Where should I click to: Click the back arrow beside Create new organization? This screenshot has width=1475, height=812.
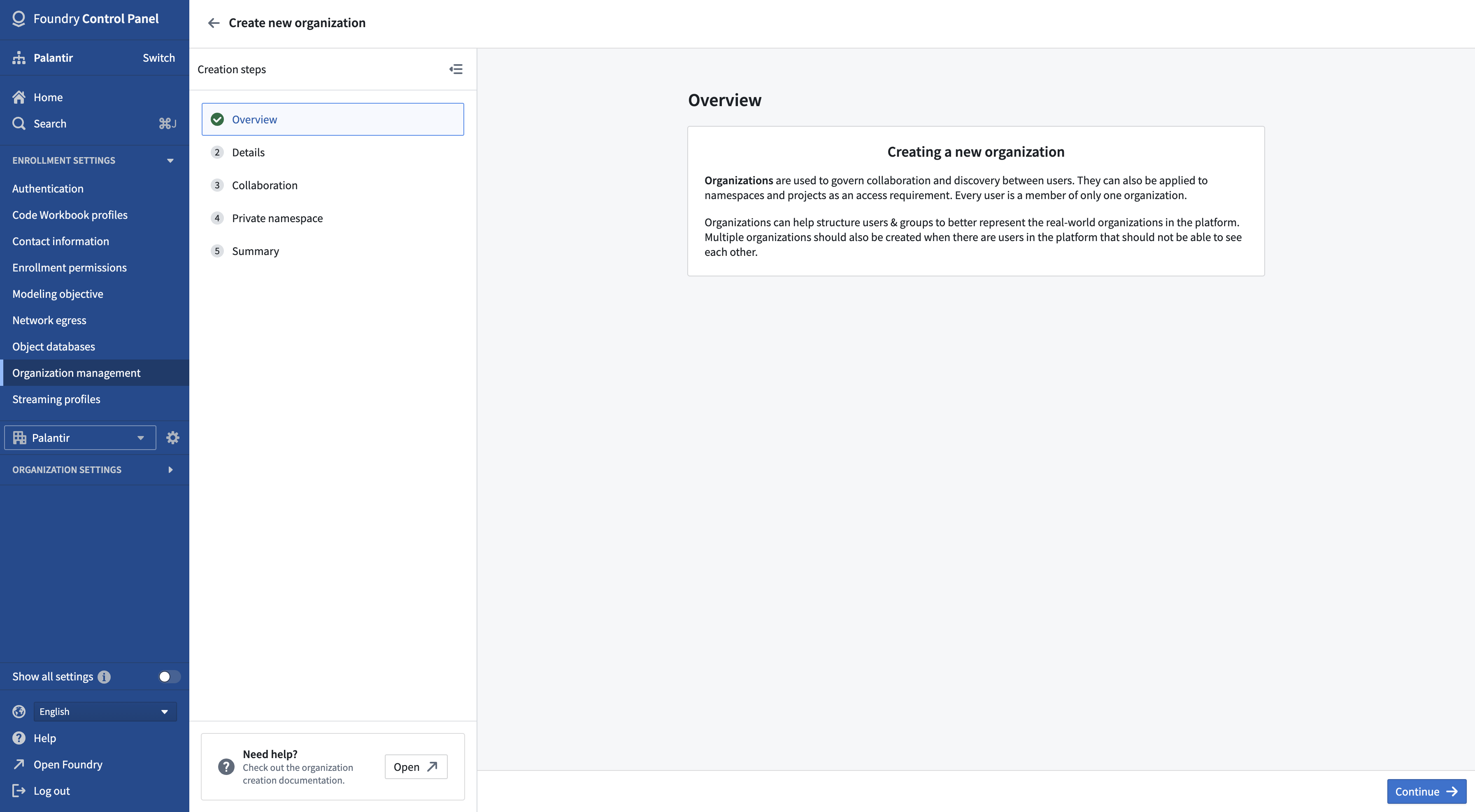pyautogui.click(x=214, y=23)
